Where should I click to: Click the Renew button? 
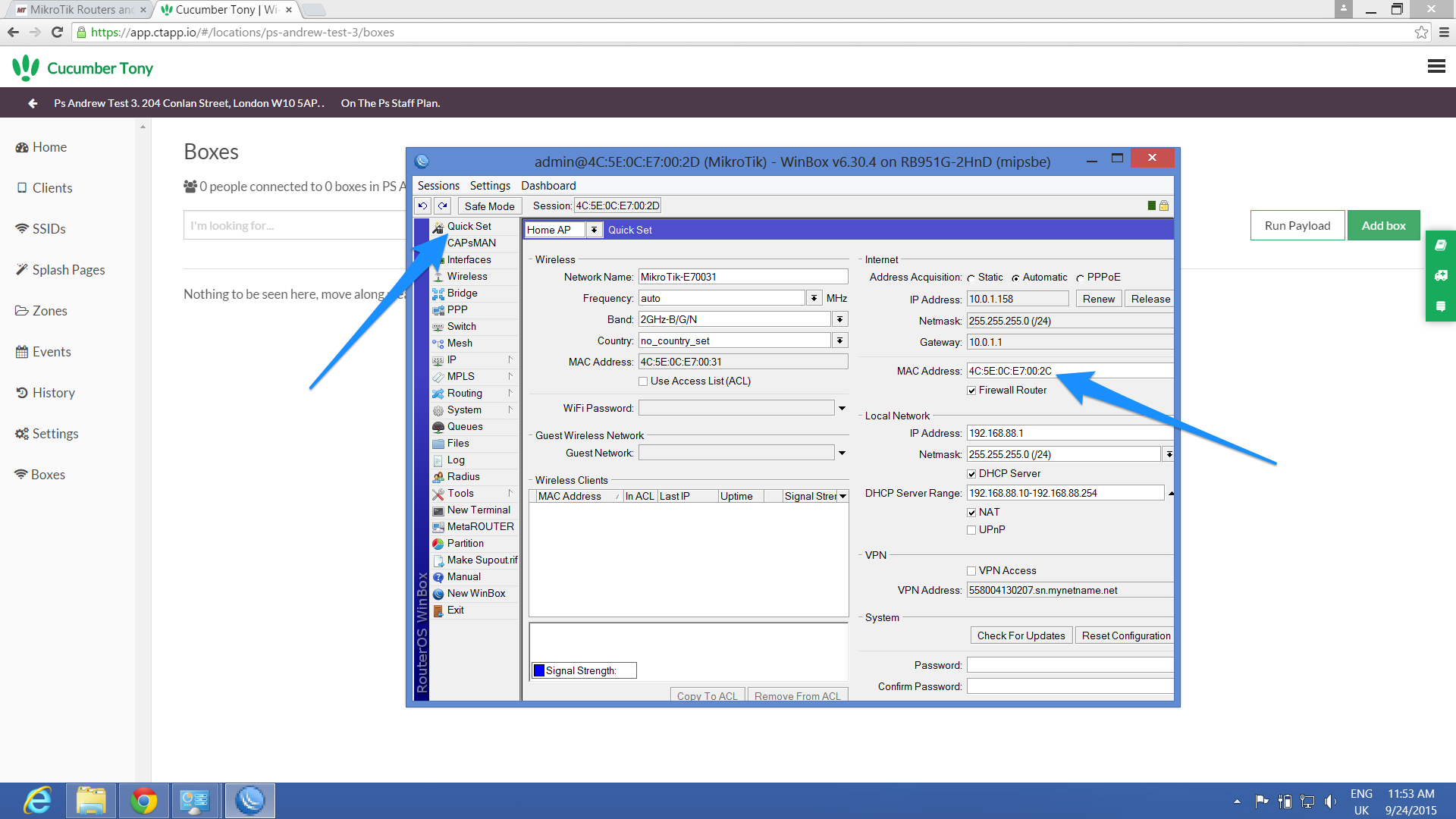click(x=1099, y=299)
